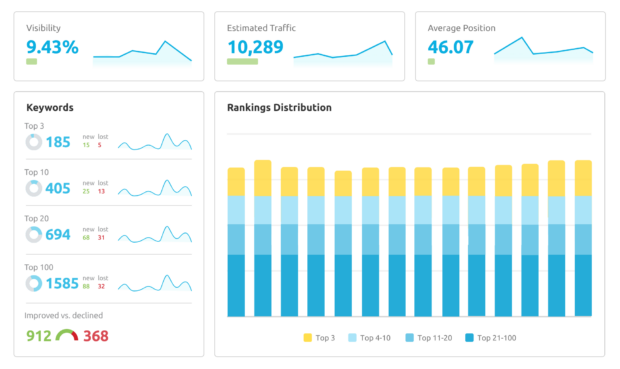Click the green bar under Estimated Traffic
Screen dimensions: 620x369
(x=242, y=61)
